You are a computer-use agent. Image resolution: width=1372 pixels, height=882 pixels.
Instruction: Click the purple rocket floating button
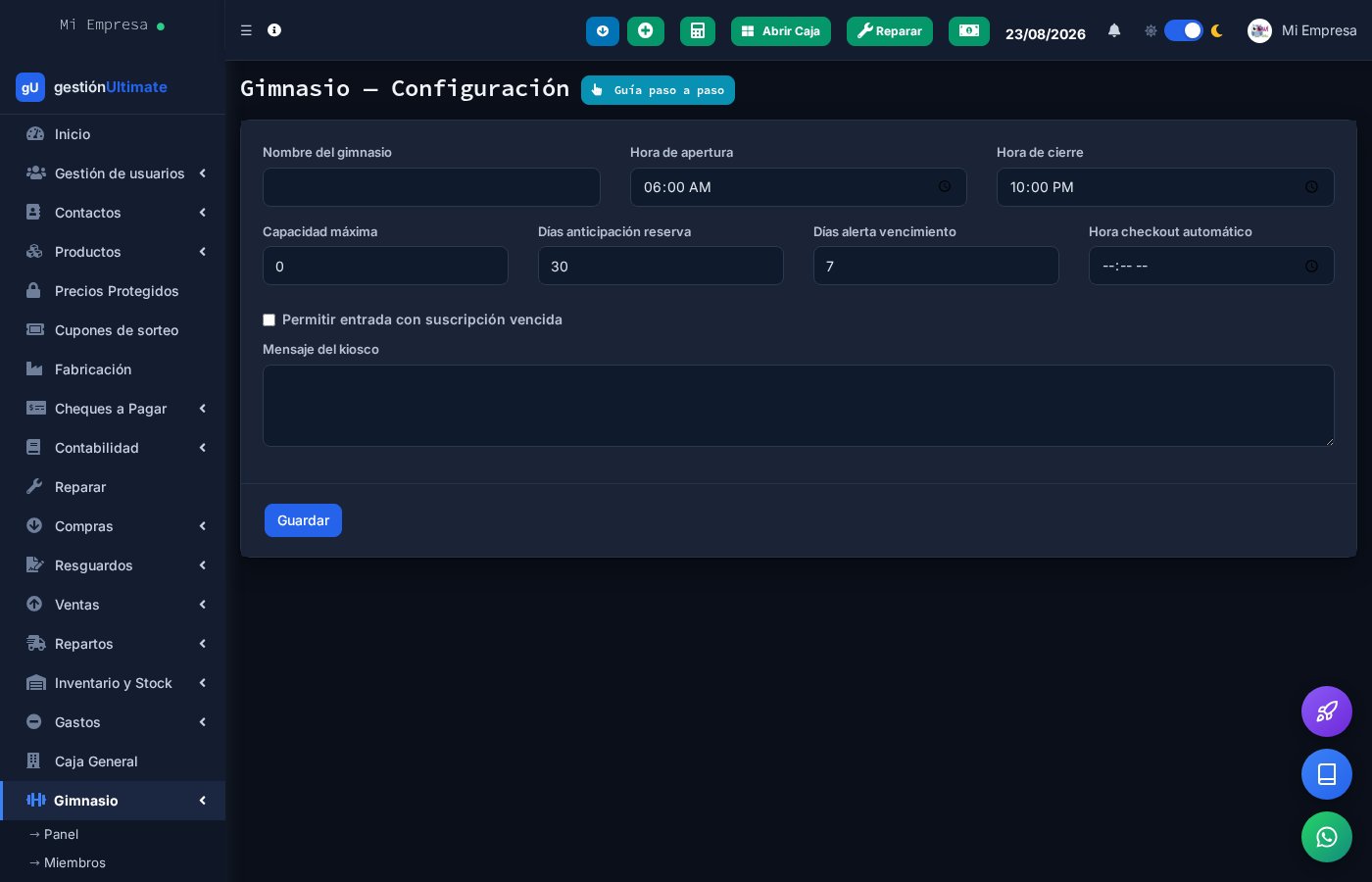(1327, 711)
